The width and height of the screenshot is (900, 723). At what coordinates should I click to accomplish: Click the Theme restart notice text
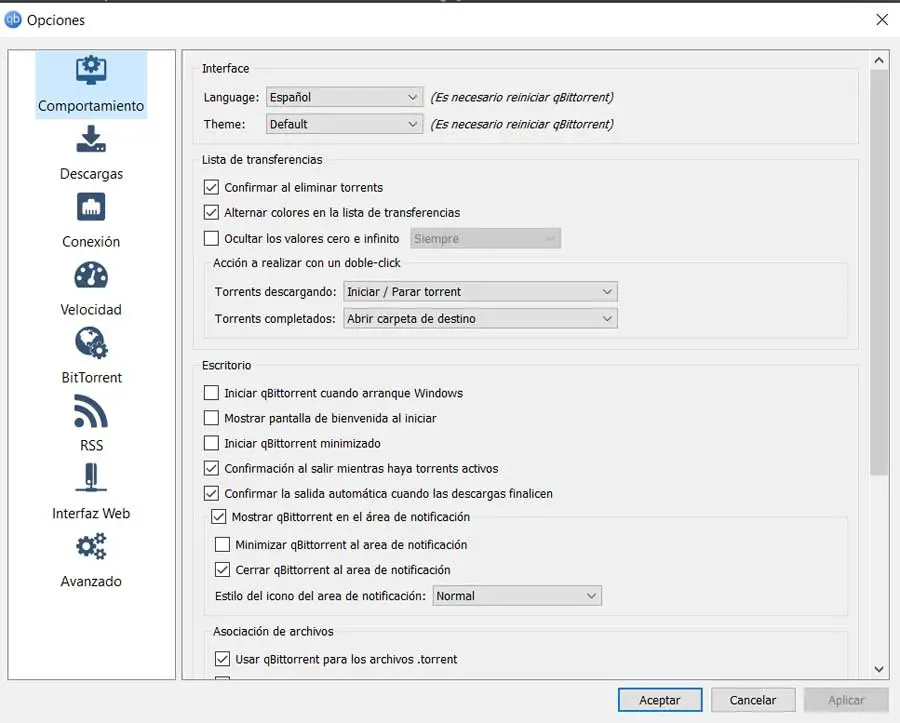point(522,124)
